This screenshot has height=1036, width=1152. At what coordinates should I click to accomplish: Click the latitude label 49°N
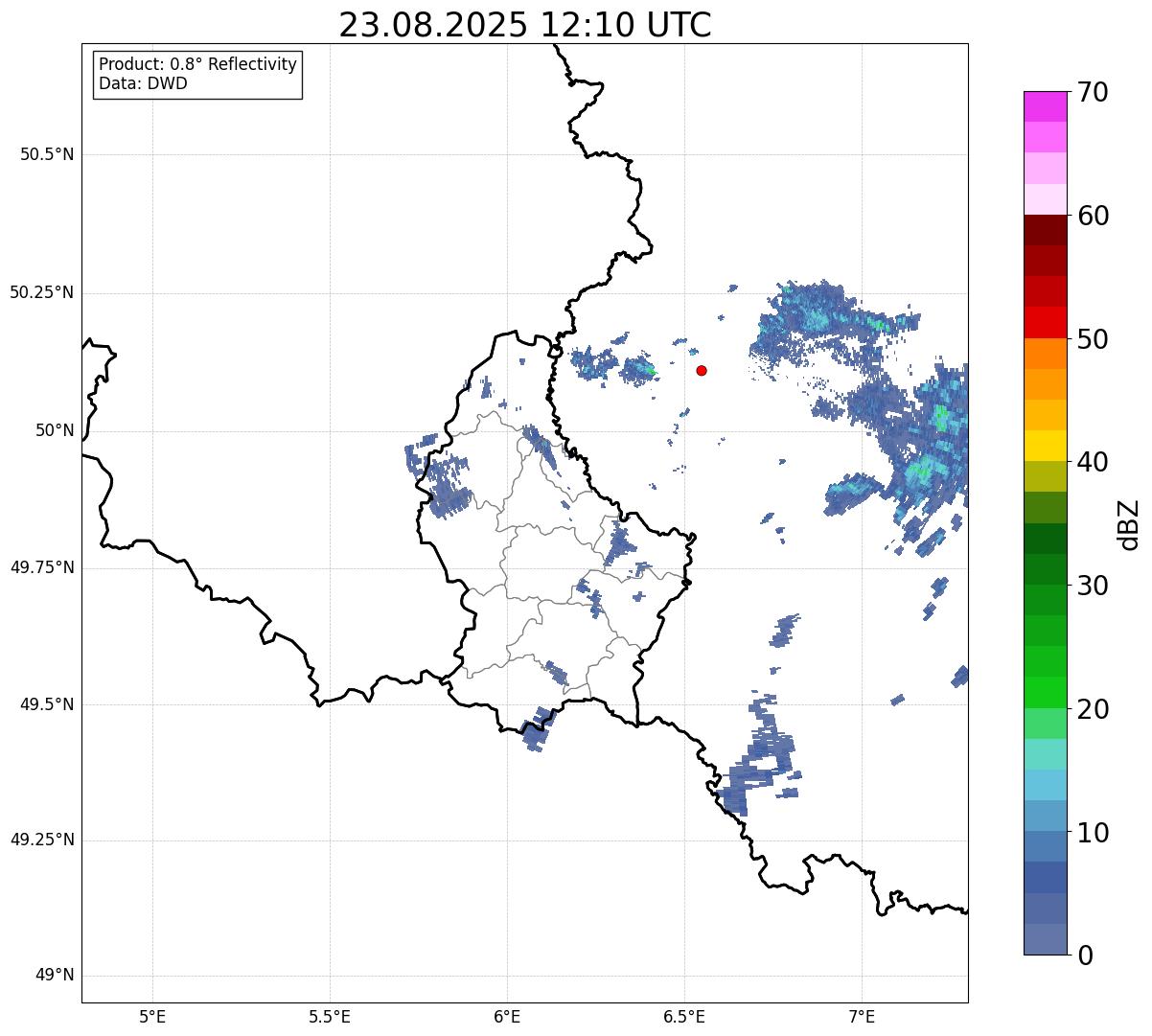[55, 976]
